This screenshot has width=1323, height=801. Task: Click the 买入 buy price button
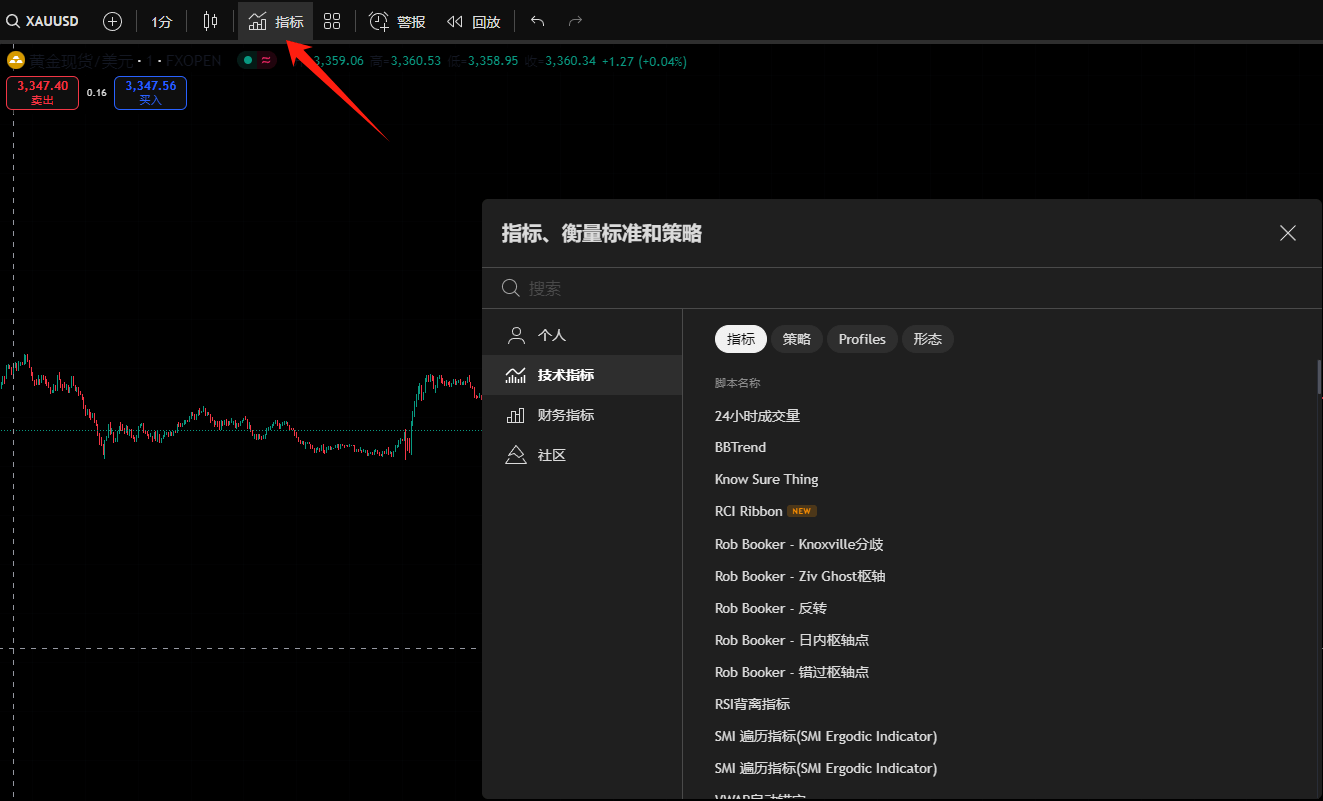[x=150, y=92]
